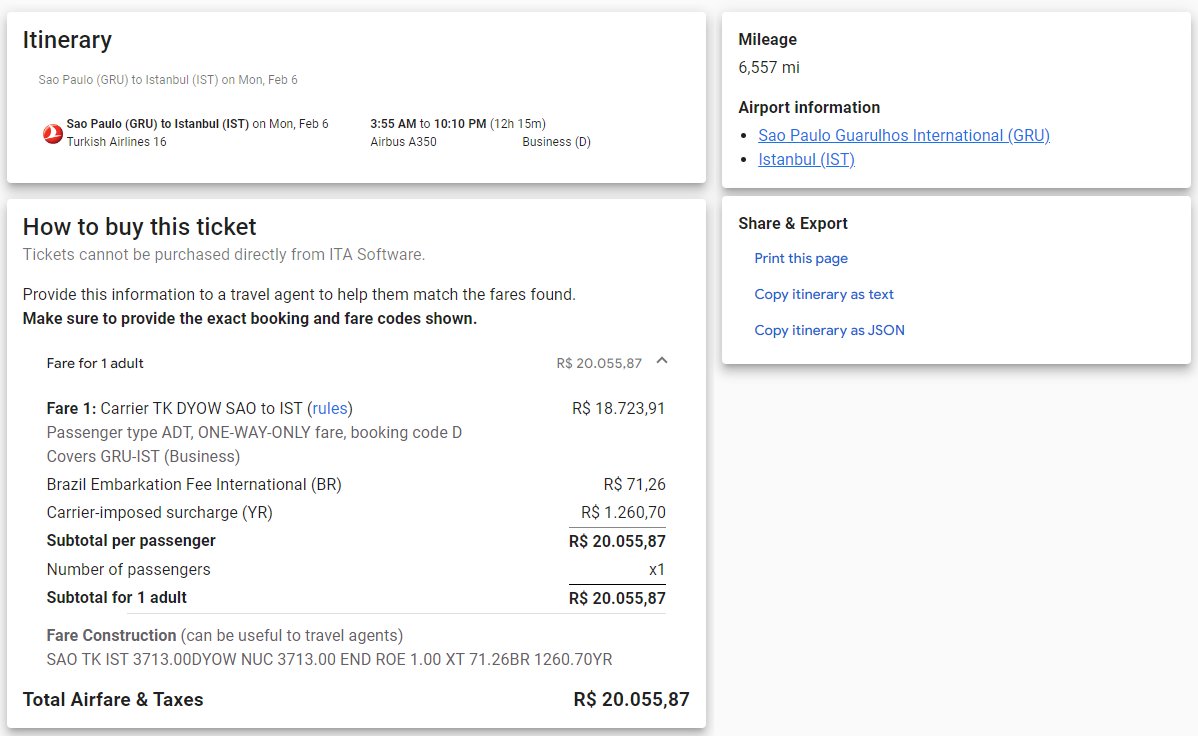Screen dimensions: 1198x736
Task: Select the Itinerary heading
Action: (x=67, y=39)
